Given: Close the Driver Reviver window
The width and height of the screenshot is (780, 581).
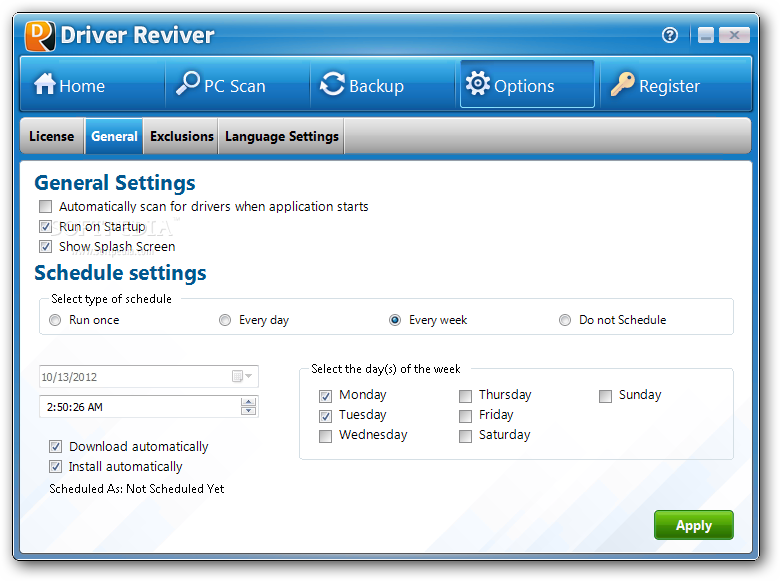Looking at the screenshot, I should [x=734, y=35].
